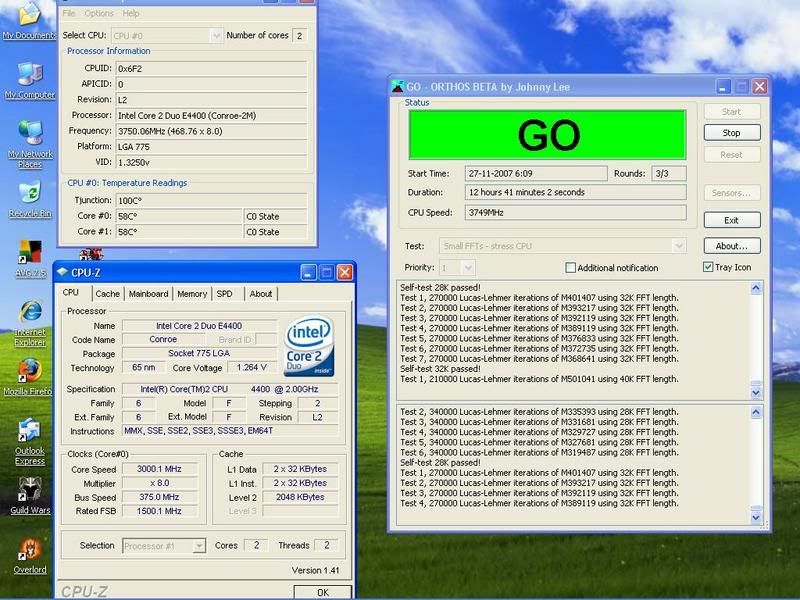The width and height of the screenshot is (800, 600).
Task: Click the Duration value field
Action: tap(576, 192)
